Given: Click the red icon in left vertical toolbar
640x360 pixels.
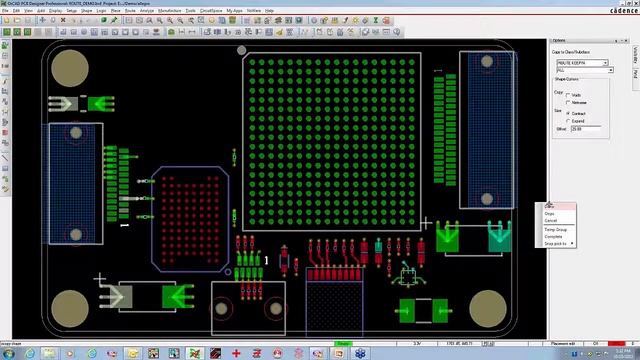Looking at the screenshot, I should click(5, 132).
